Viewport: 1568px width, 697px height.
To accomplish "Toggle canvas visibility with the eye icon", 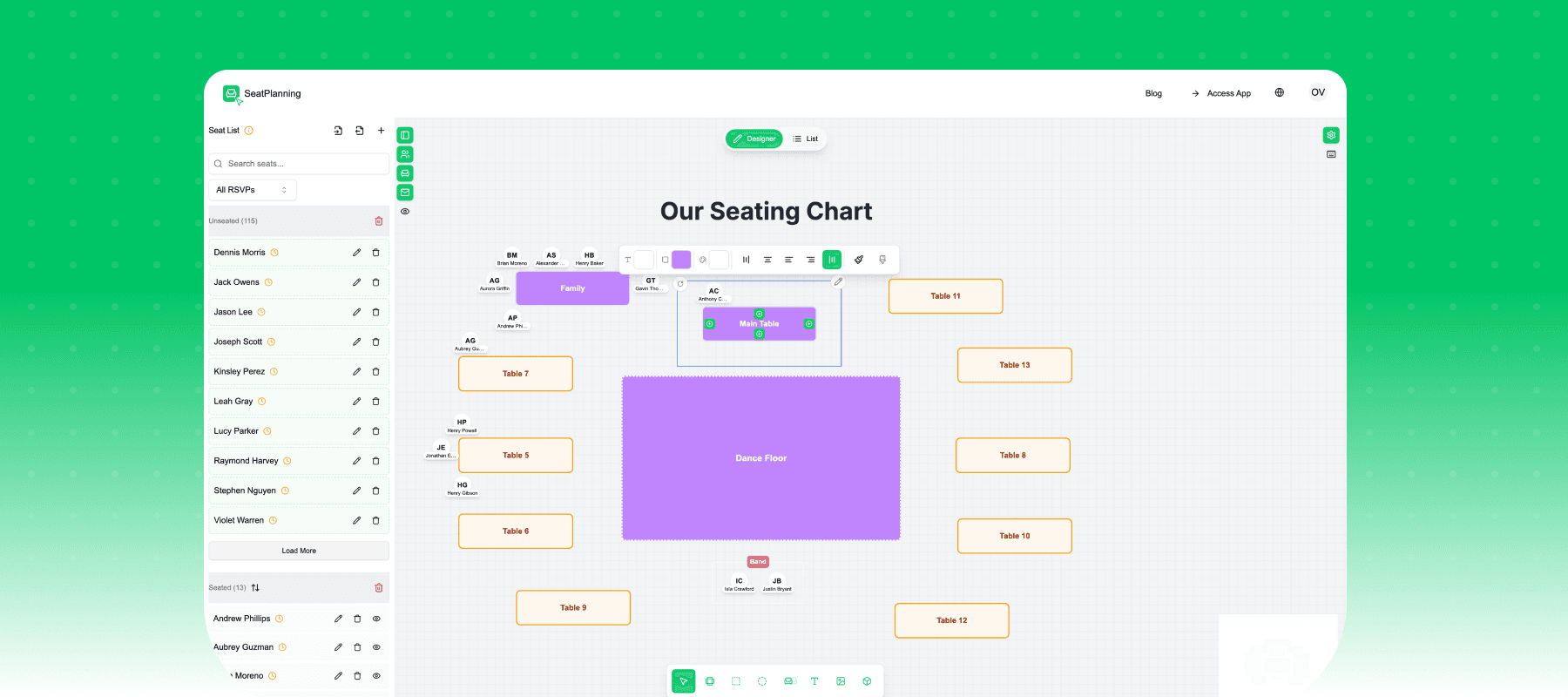I will pos(404,211).
